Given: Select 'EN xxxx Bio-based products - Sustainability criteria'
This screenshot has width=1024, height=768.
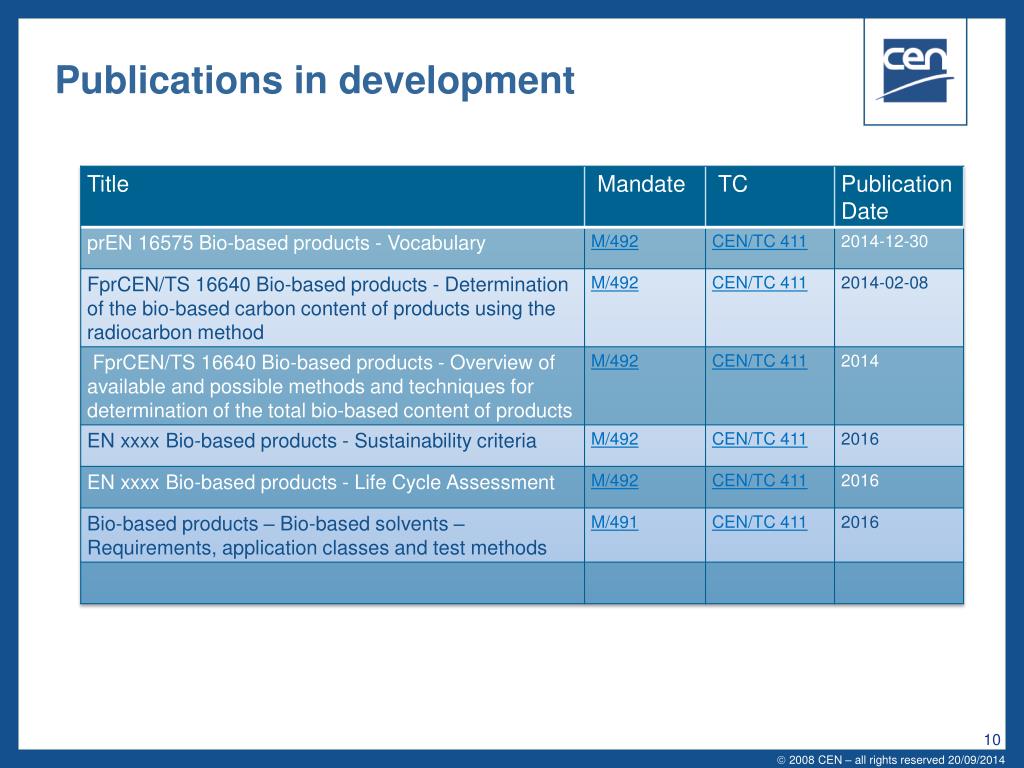Looking at the screenshot, I should (312, 441).
